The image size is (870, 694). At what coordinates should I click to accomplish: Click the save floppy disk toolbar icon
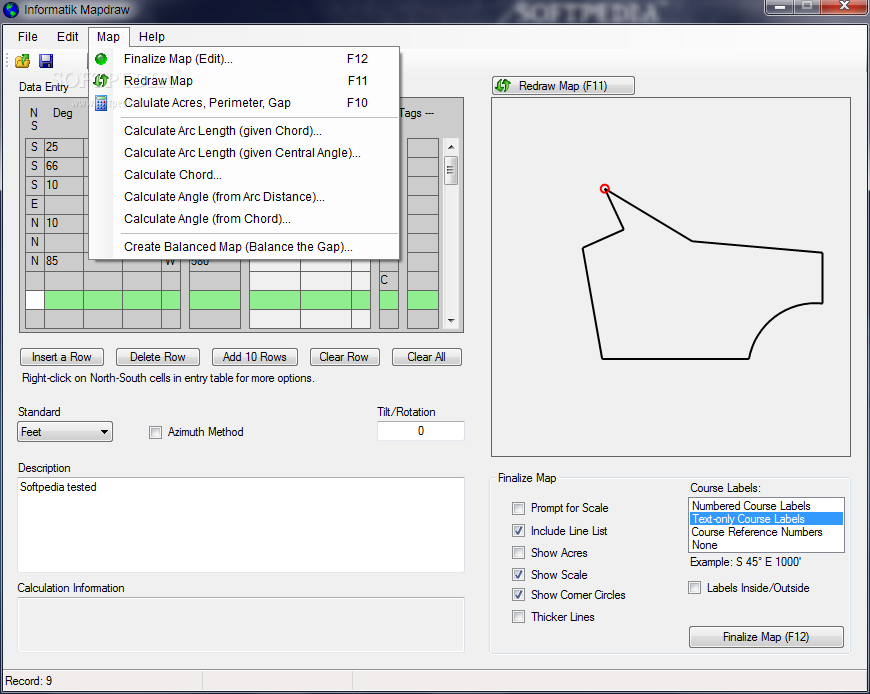[46, 61]
